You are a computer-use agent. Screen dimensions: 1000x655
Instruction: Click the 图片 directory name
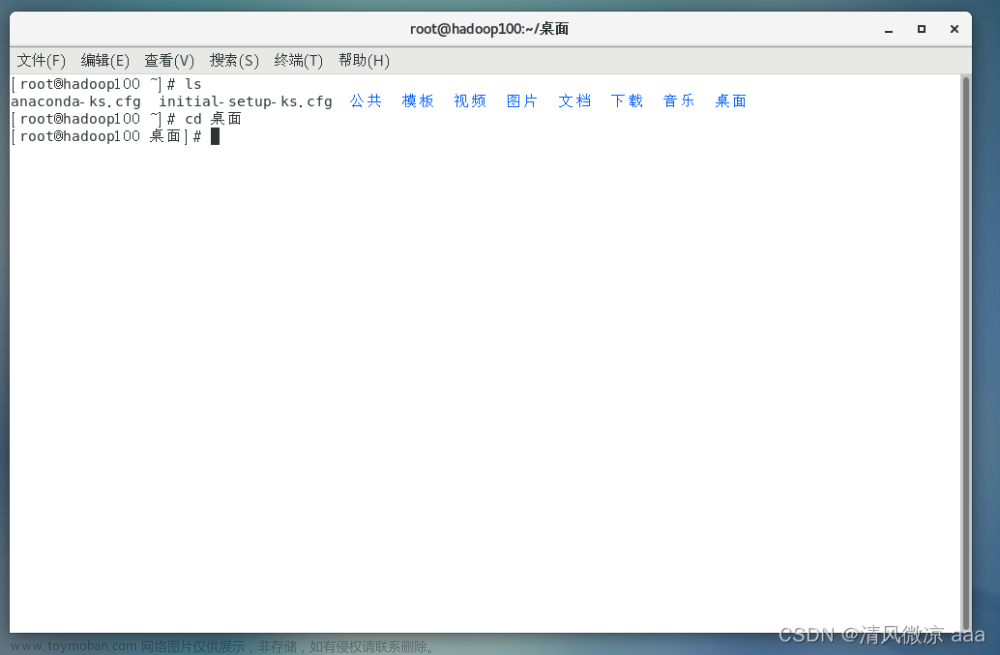522,101
